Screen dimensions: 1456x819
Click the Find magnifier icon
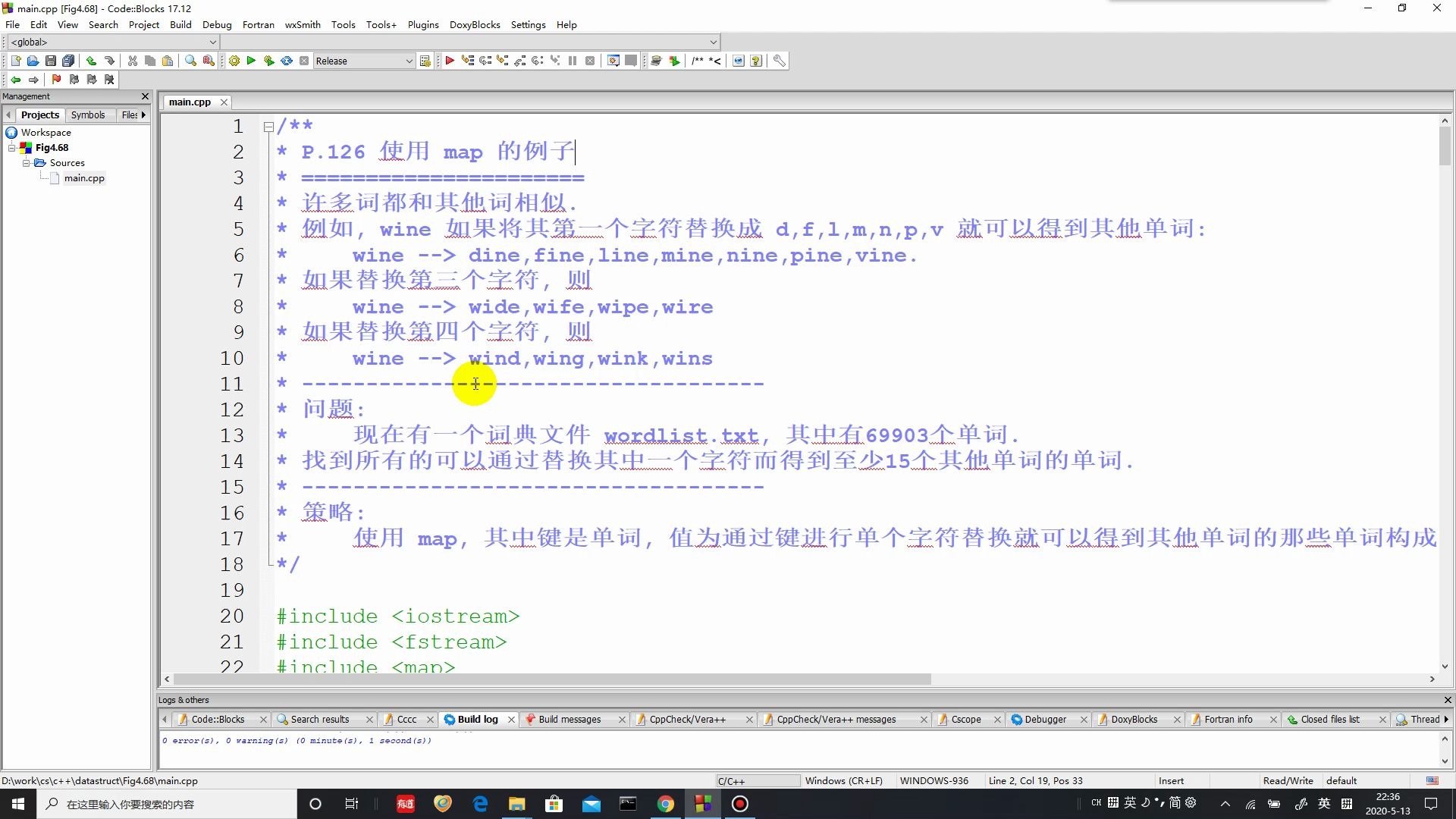point(191,61)
